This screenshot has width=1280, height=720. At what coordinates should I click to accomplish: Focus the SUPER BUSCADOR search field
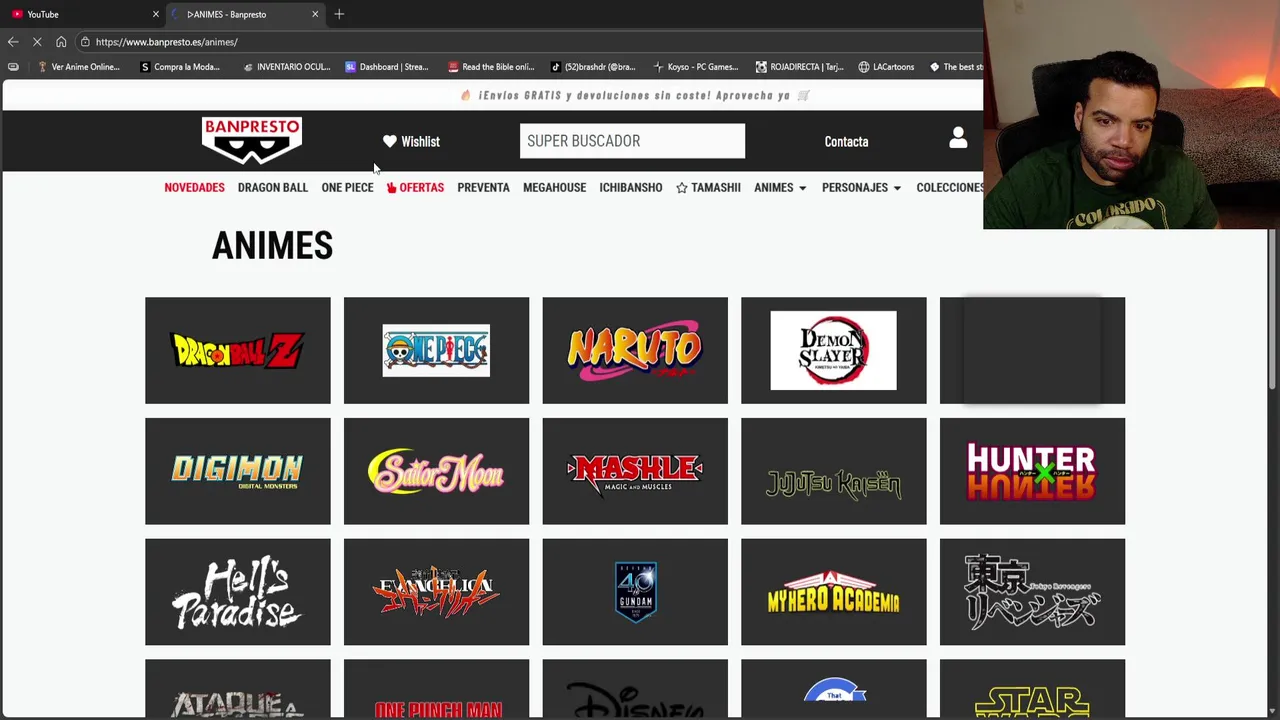632,141
